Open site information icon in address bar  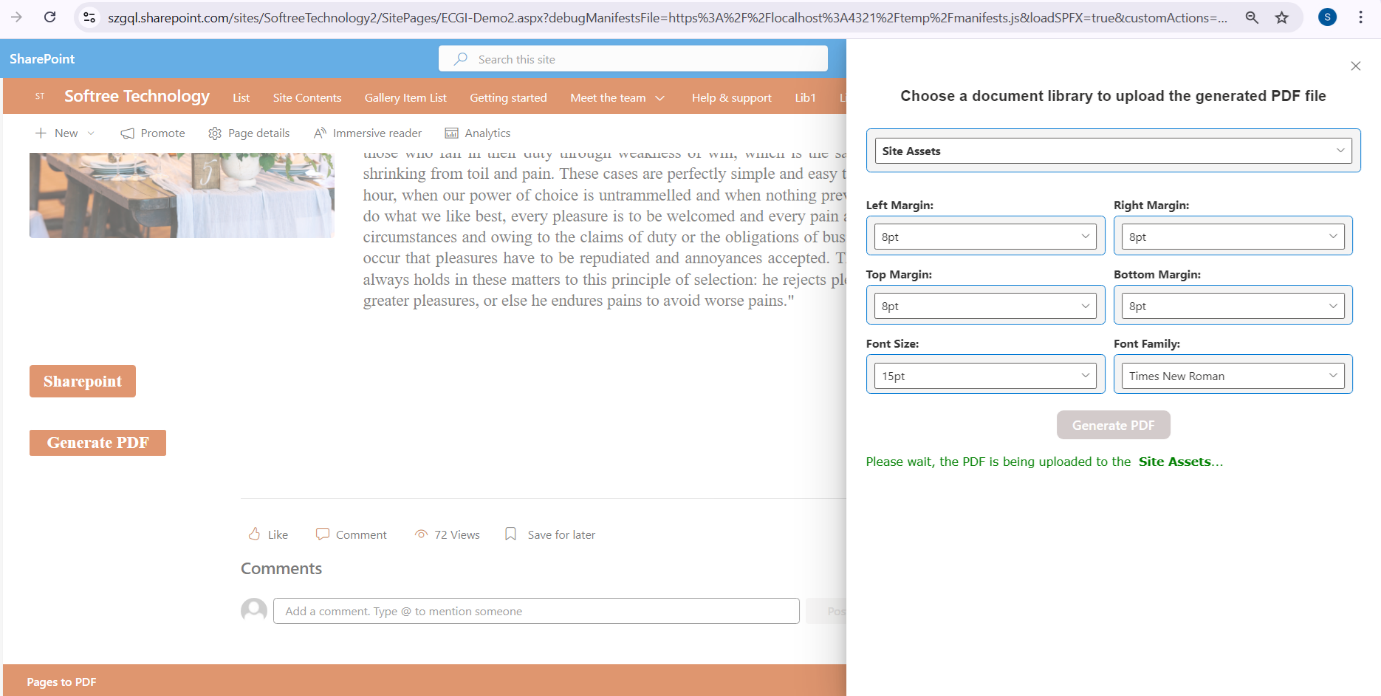pos(89,17)
